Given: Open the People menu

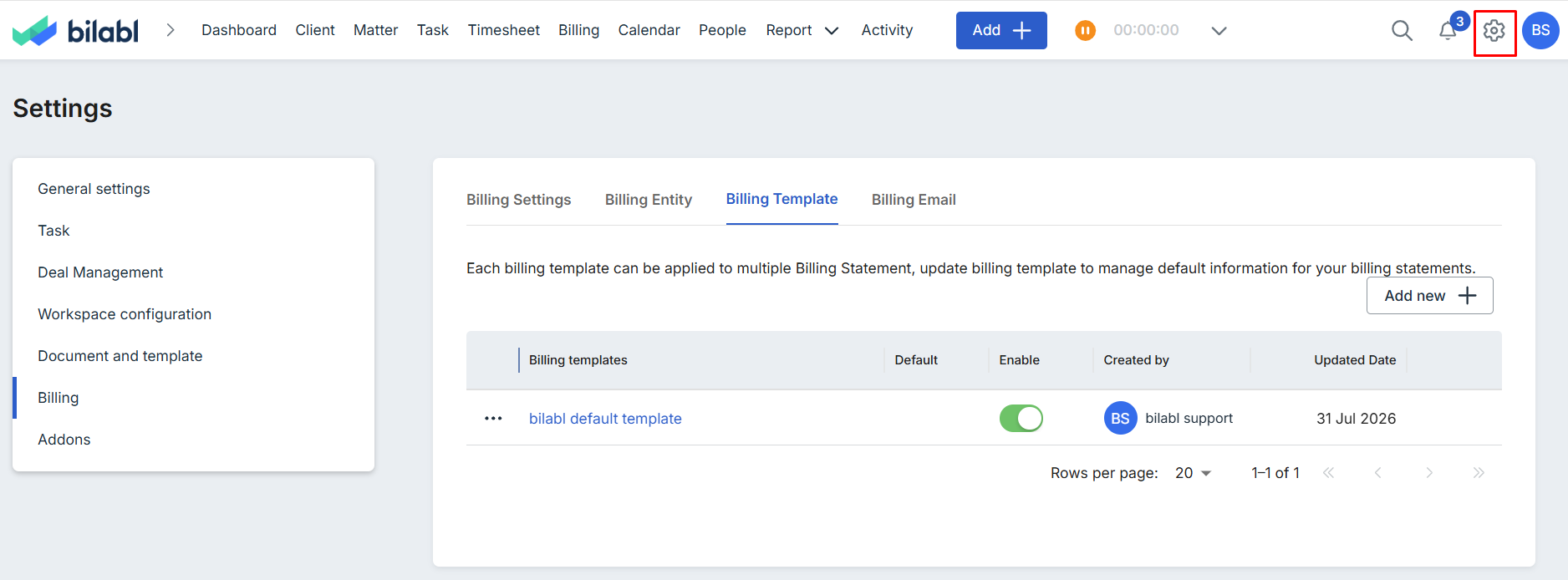Looking at the screenshot, I should (723, 30).
